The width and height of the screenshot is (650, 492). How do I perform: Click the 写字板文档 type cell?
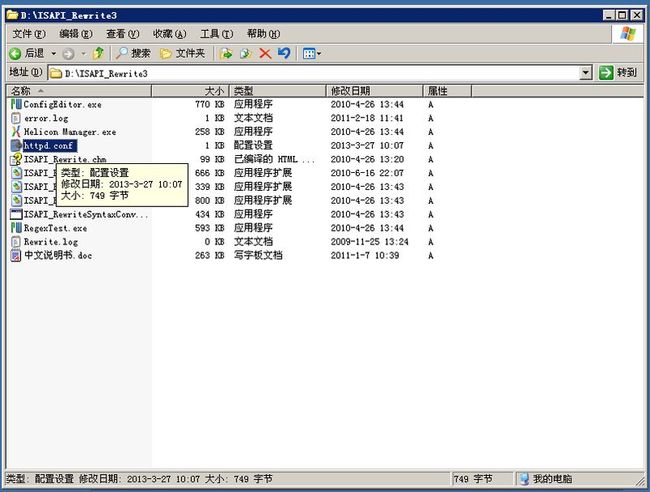coord(258,255)
